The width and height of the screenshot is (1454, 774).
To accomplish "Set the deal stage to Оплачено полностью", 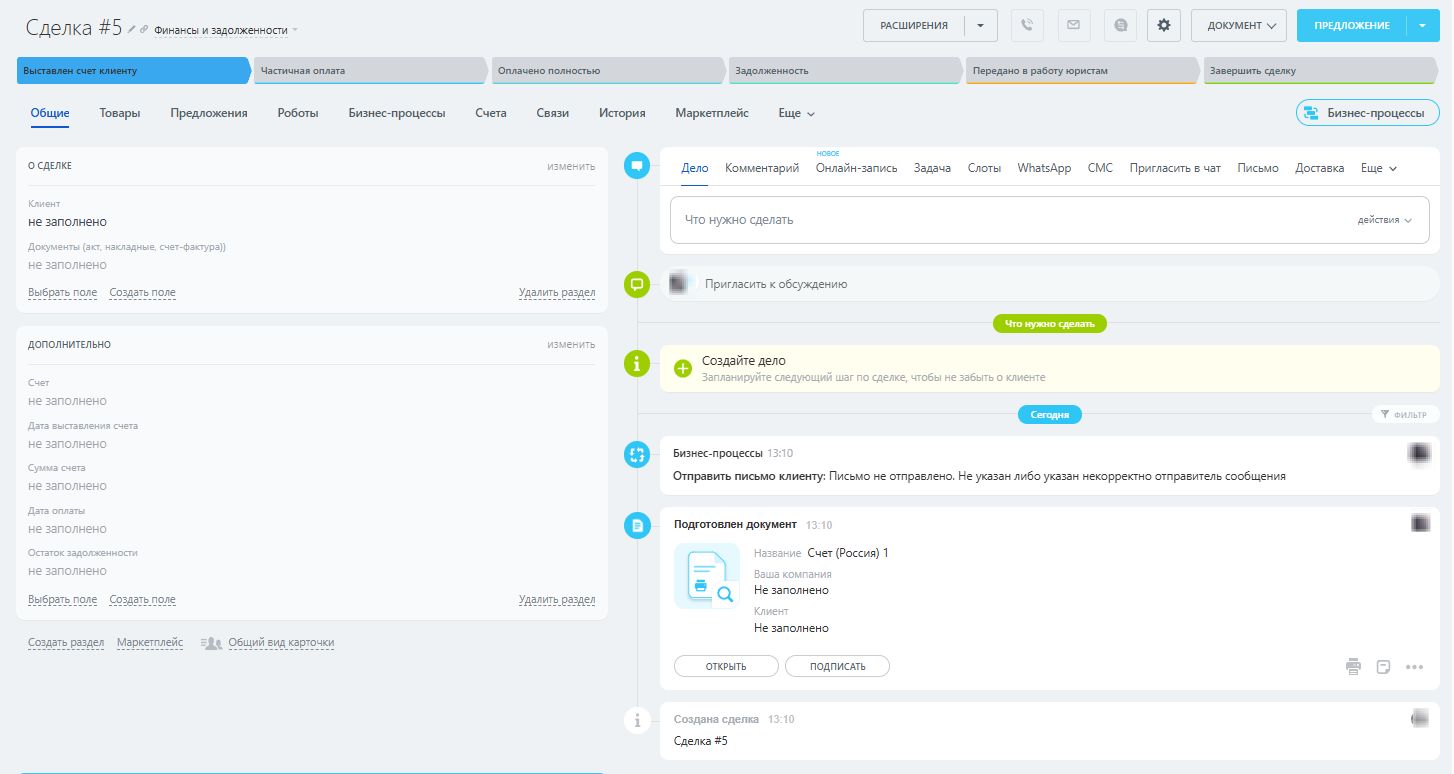I will (605, 71).
